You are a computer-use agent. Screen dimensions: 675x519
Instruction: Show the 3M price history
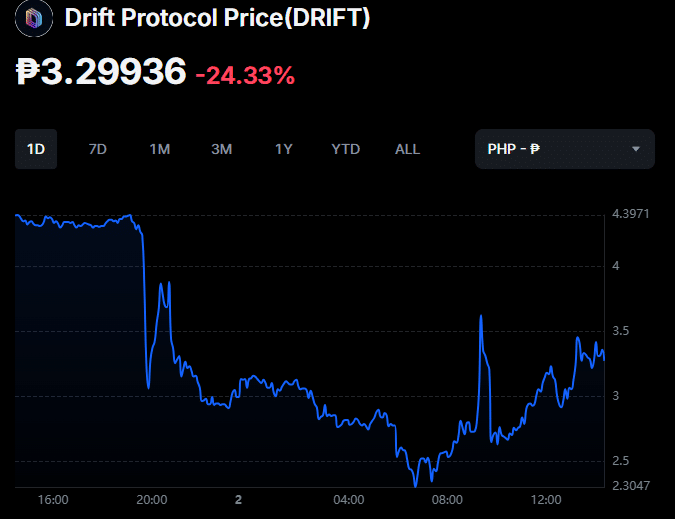222,149
